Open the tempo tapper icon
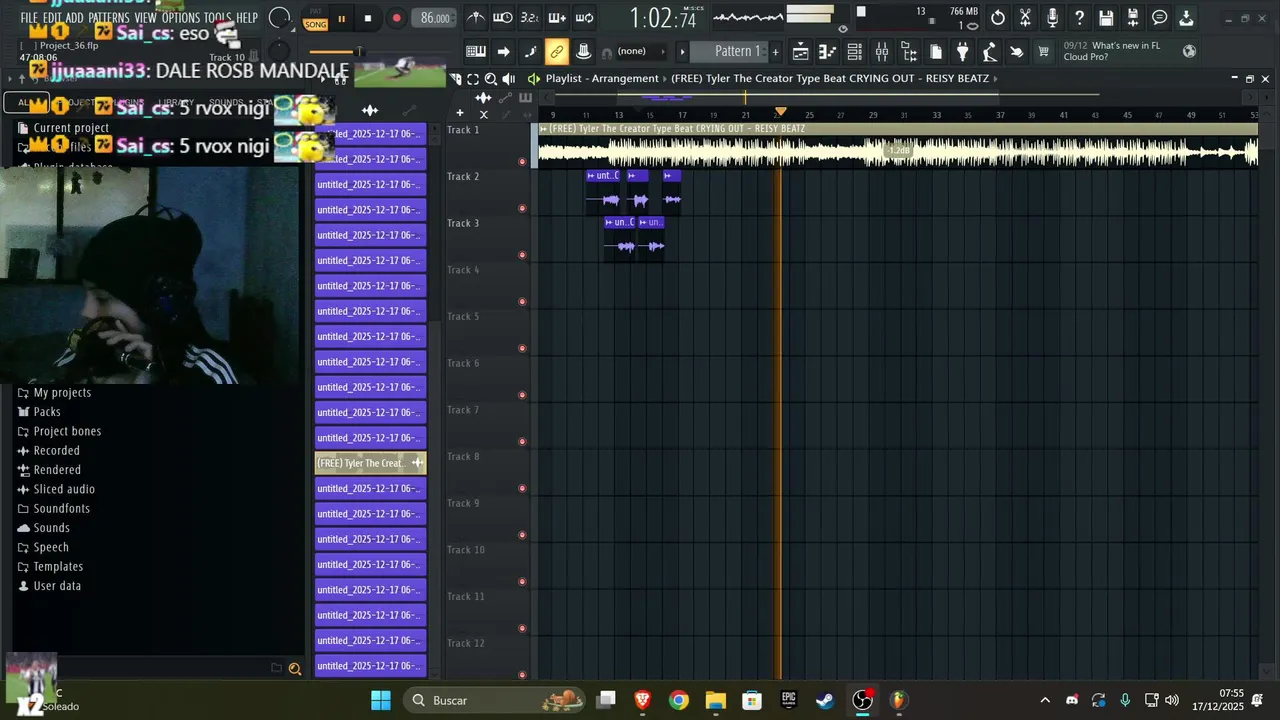The height and width of the screenshot is (720, 1280). coord(990,51)
